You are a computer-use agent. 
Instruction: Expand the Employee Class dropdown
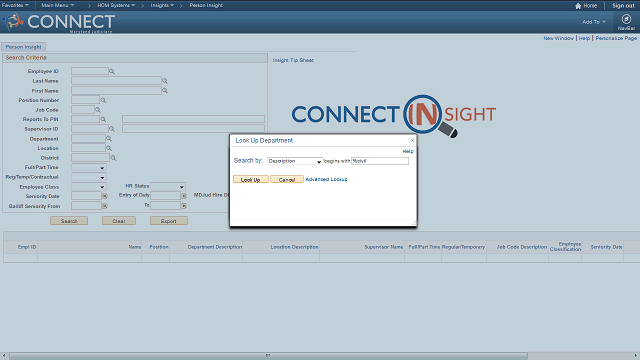point(89,187)
